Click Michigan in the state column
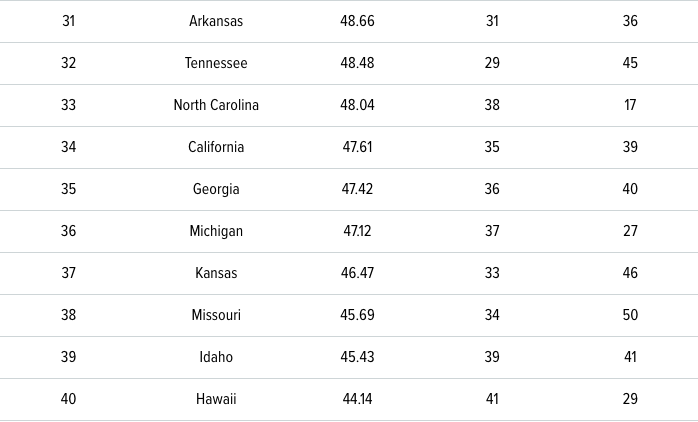Viewport: 698px width, 422px height. 216,231
